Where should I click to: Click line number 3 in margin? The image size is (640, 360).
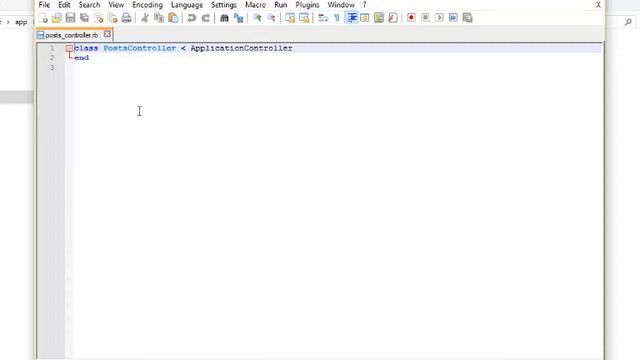[x=52, y=67]
